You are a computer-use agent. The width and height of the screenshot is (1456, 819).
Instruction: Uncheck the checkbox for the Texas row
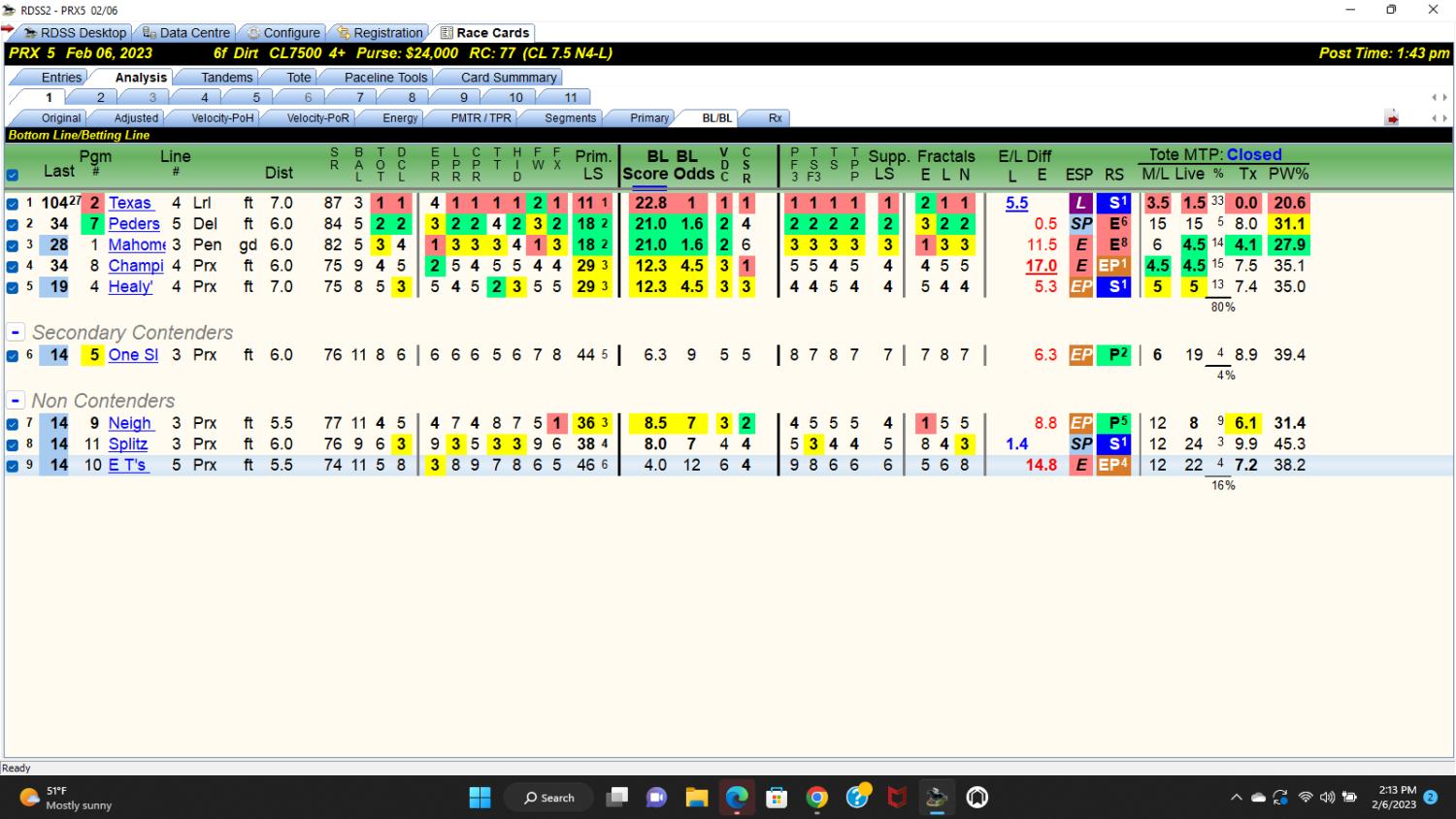[13, 204]
